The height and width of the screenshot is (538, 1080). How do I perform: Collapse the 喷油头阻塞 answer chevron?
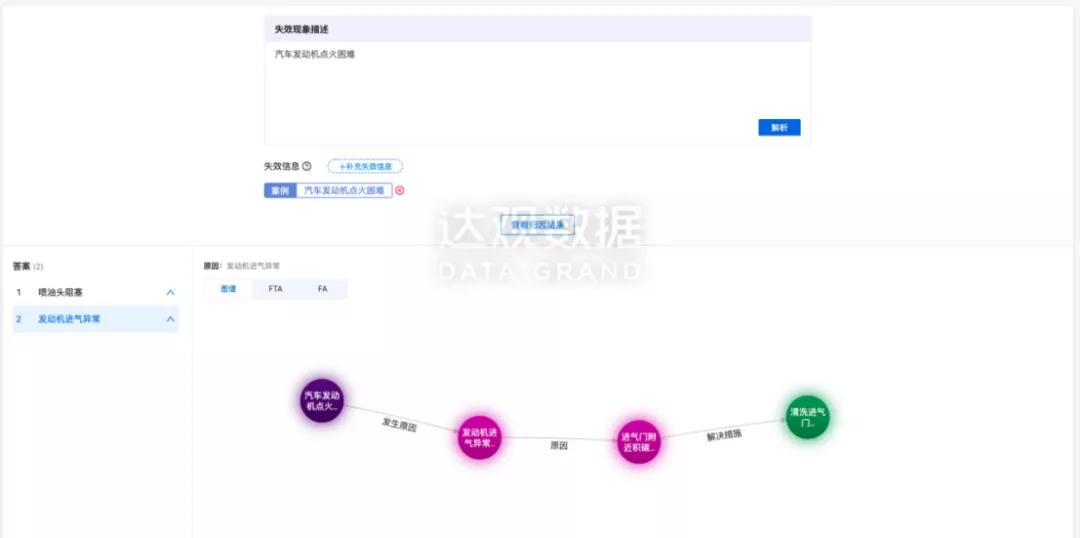[x=170, y=292]
